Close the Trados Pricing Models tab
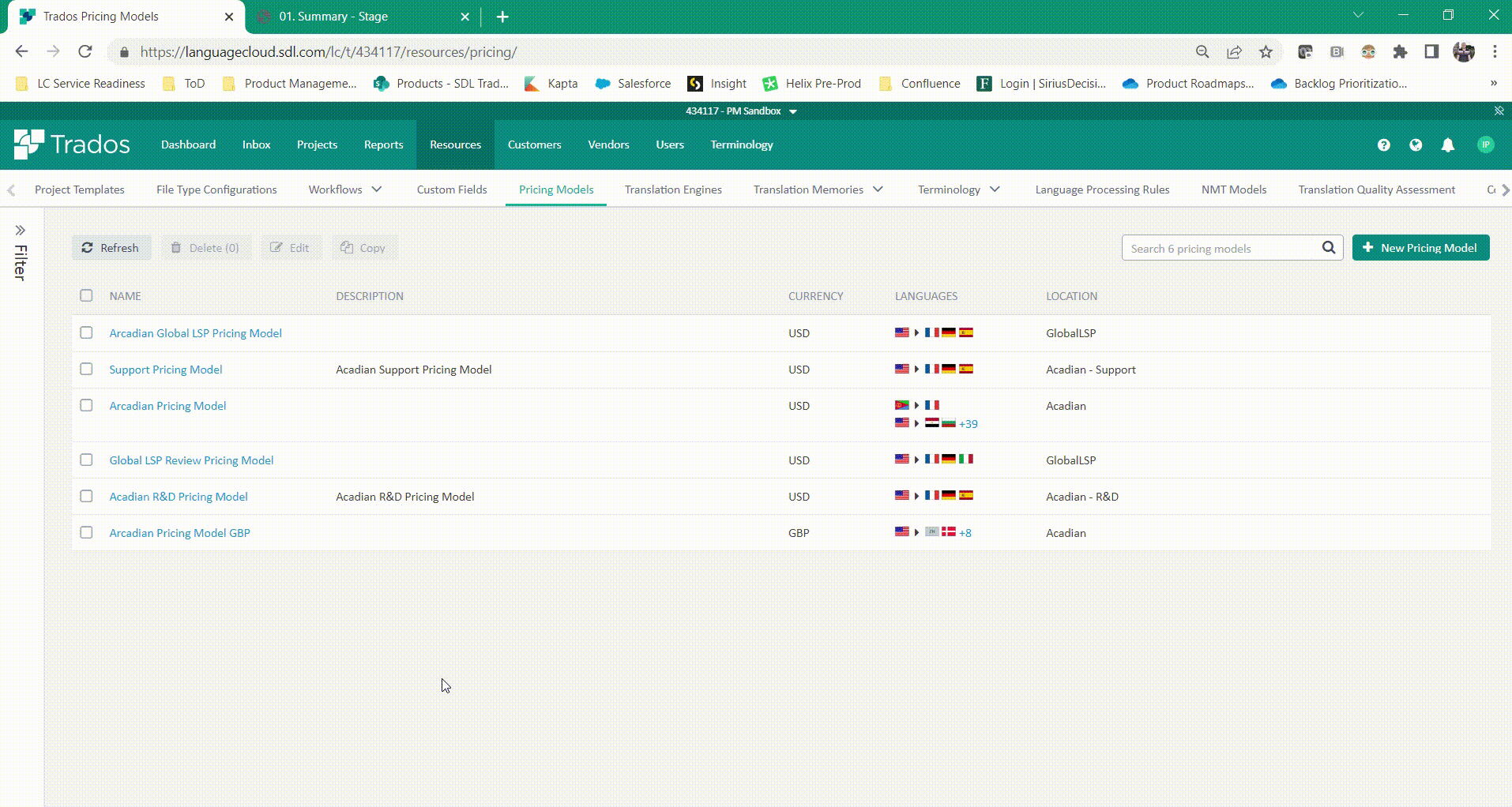Viewport: 1512px width, 807px height. [229, 17]
